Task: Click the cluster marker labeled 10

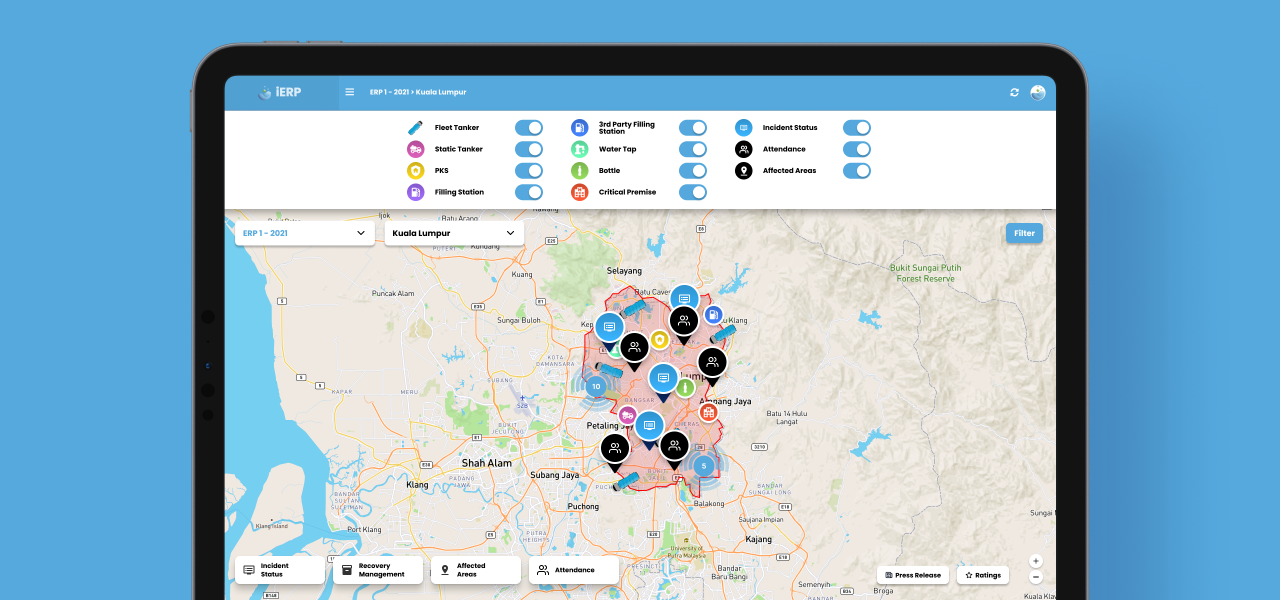Action: coord(596,386)
